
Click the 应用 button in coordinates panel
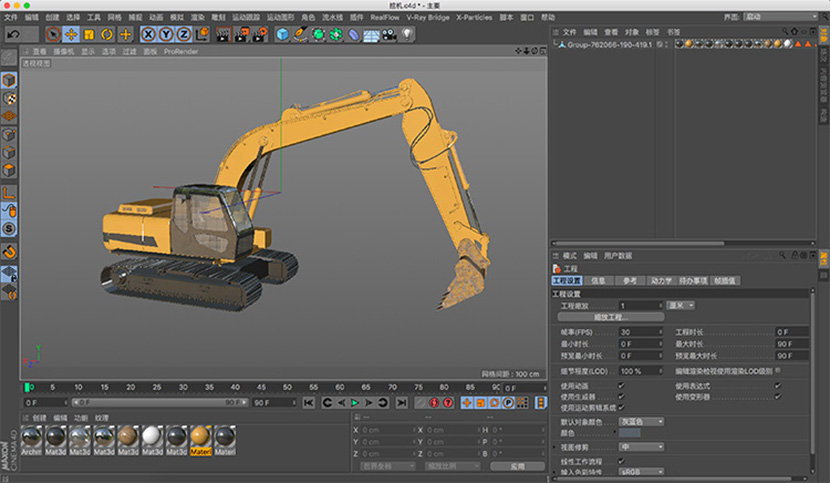[x=516, y=466]
